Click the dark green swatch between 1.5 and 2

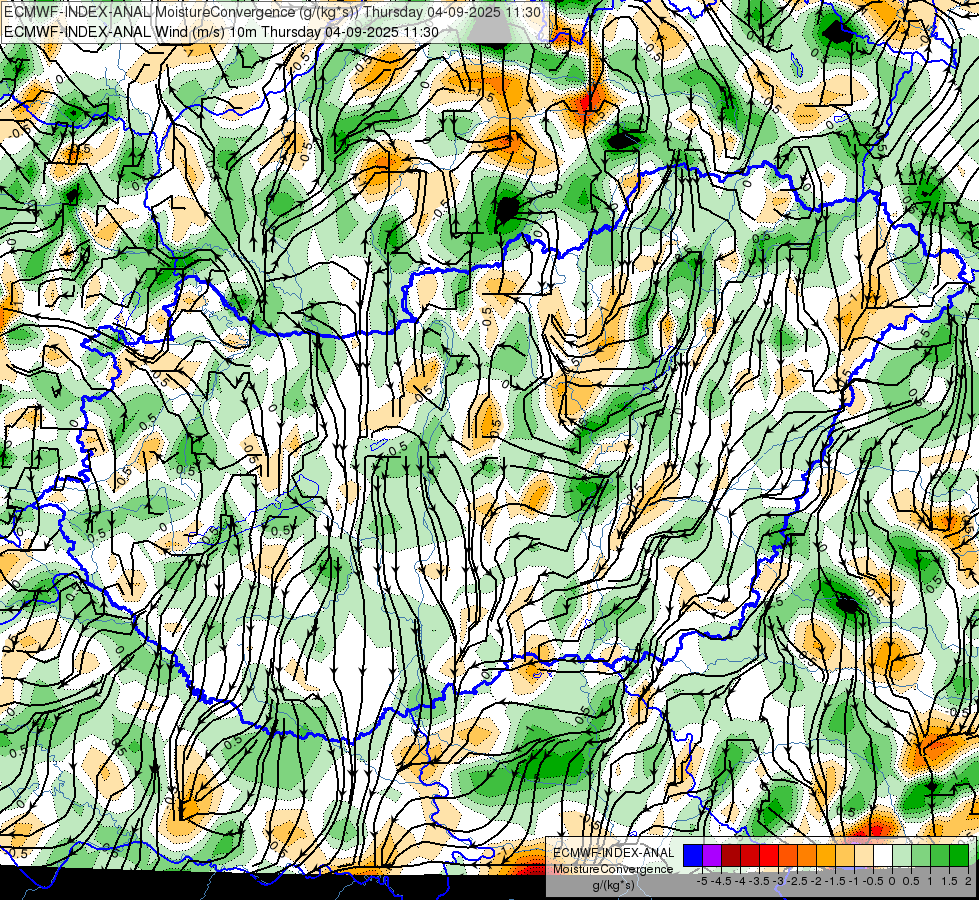tap(959, 856)
